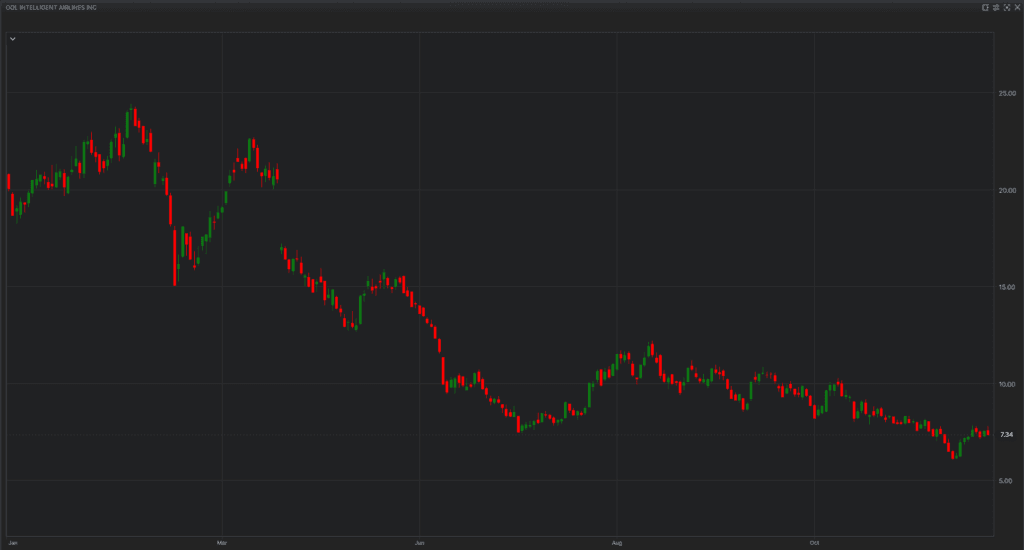Click the Jan date axis label

12,543
